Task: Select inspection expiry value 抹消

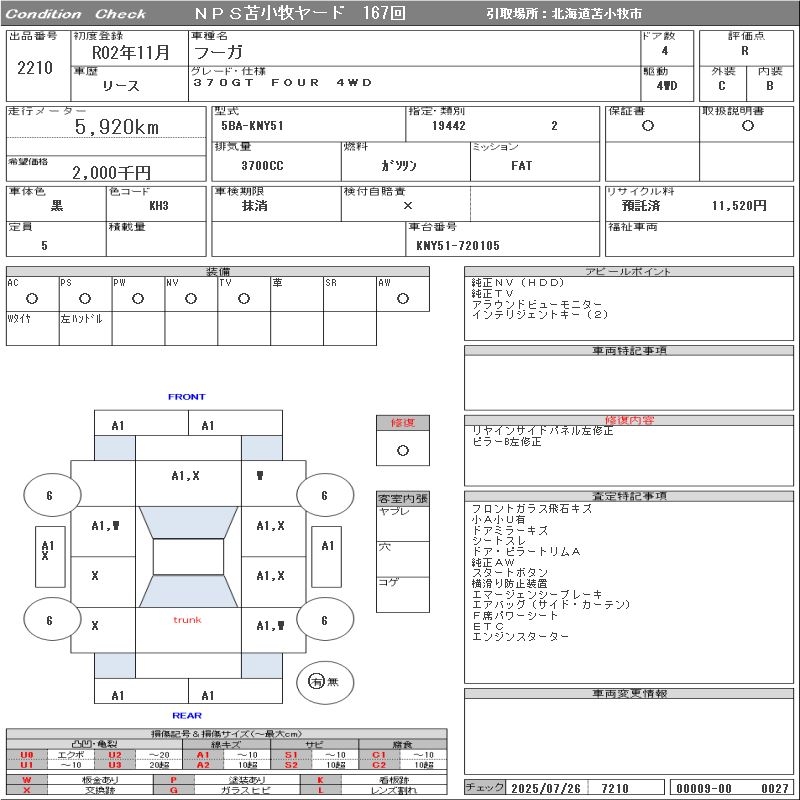Action: pos(255,206)
